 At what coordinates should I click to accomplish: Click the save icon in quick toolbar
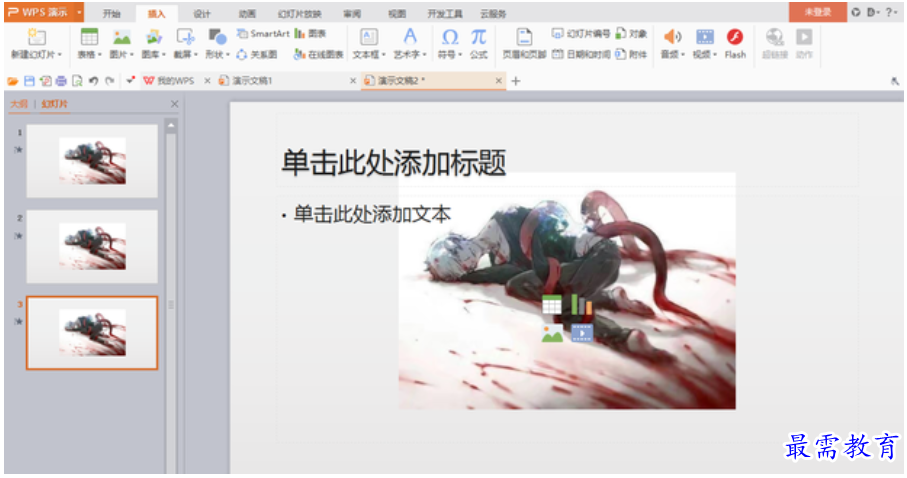[29, 81]
